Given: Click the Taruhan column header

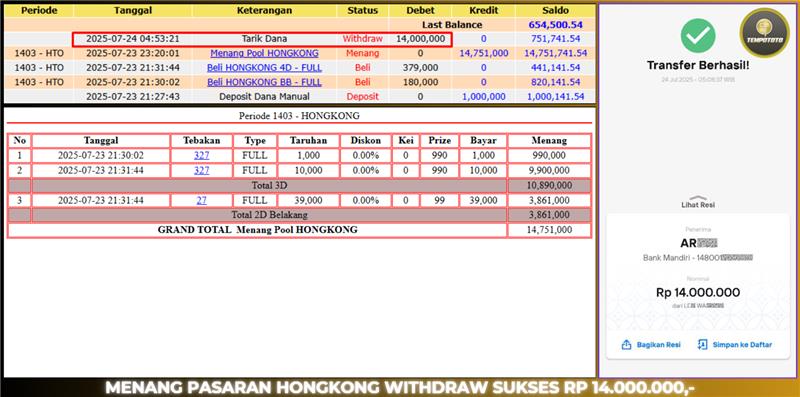Looking at the screenshot, I should [x=308, y=140].
